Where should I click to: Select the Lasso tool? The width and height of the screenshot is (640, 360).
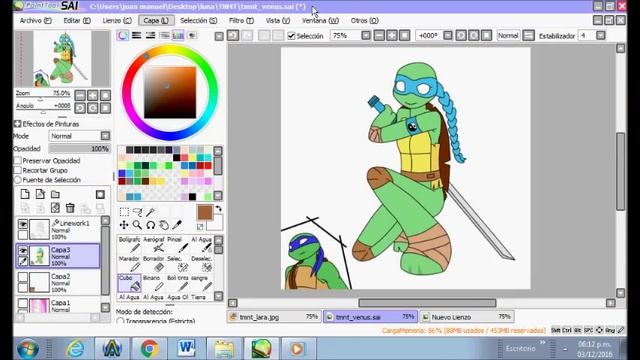138,212
